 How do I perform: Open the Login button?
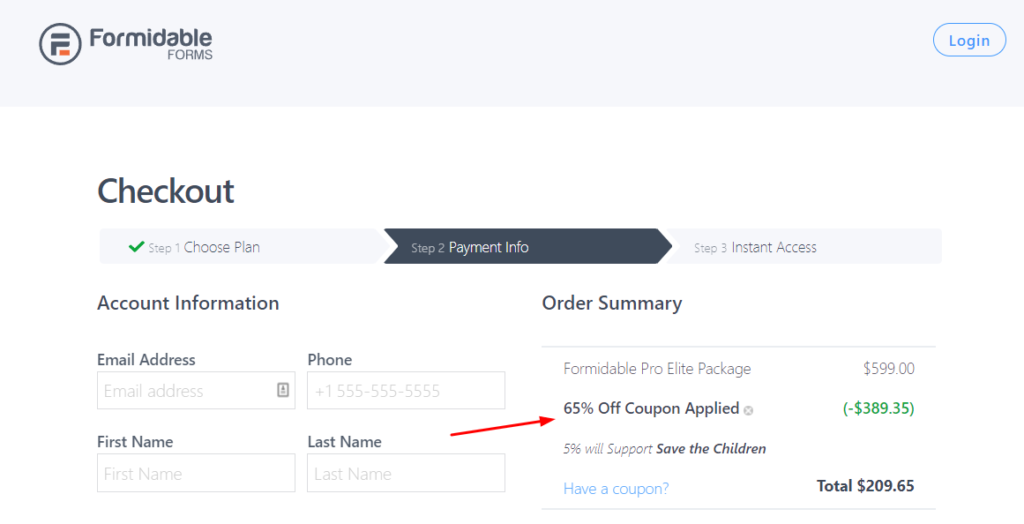tap(969, 40)
